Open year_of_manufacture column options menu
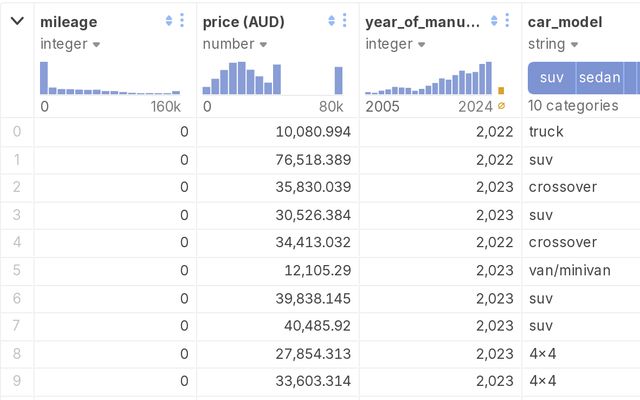Viewport: 640px width, 400px height. click(x=508, y=21)
